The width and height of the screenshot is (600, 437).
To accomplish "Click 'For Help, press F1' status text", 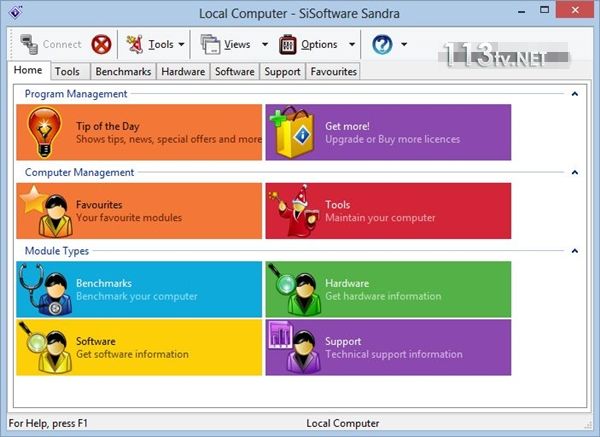I will (x=48, y=423).
